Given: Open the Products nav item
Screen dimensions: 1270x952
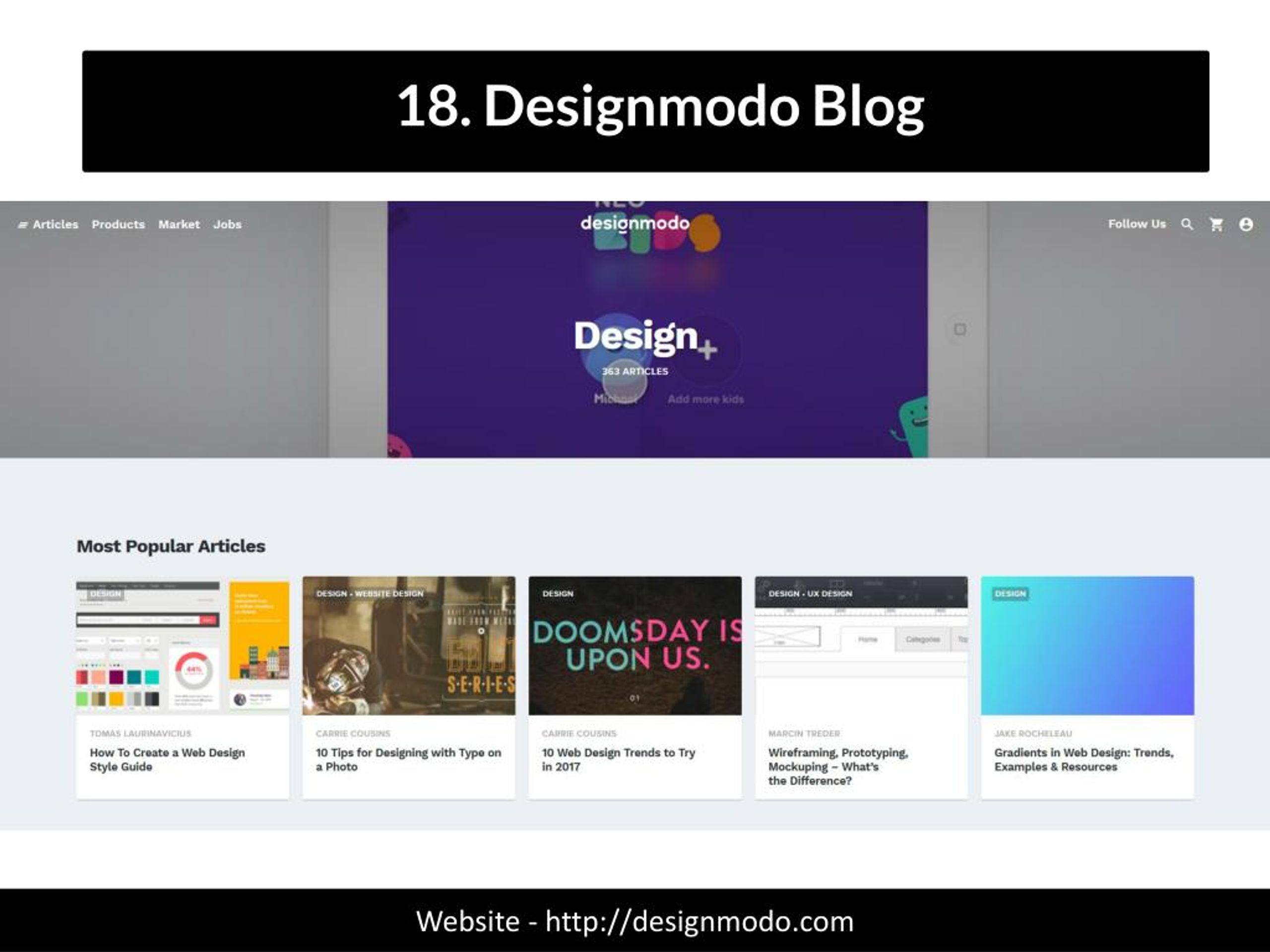Looking at the screenshot, I should [x=118, y=225].
